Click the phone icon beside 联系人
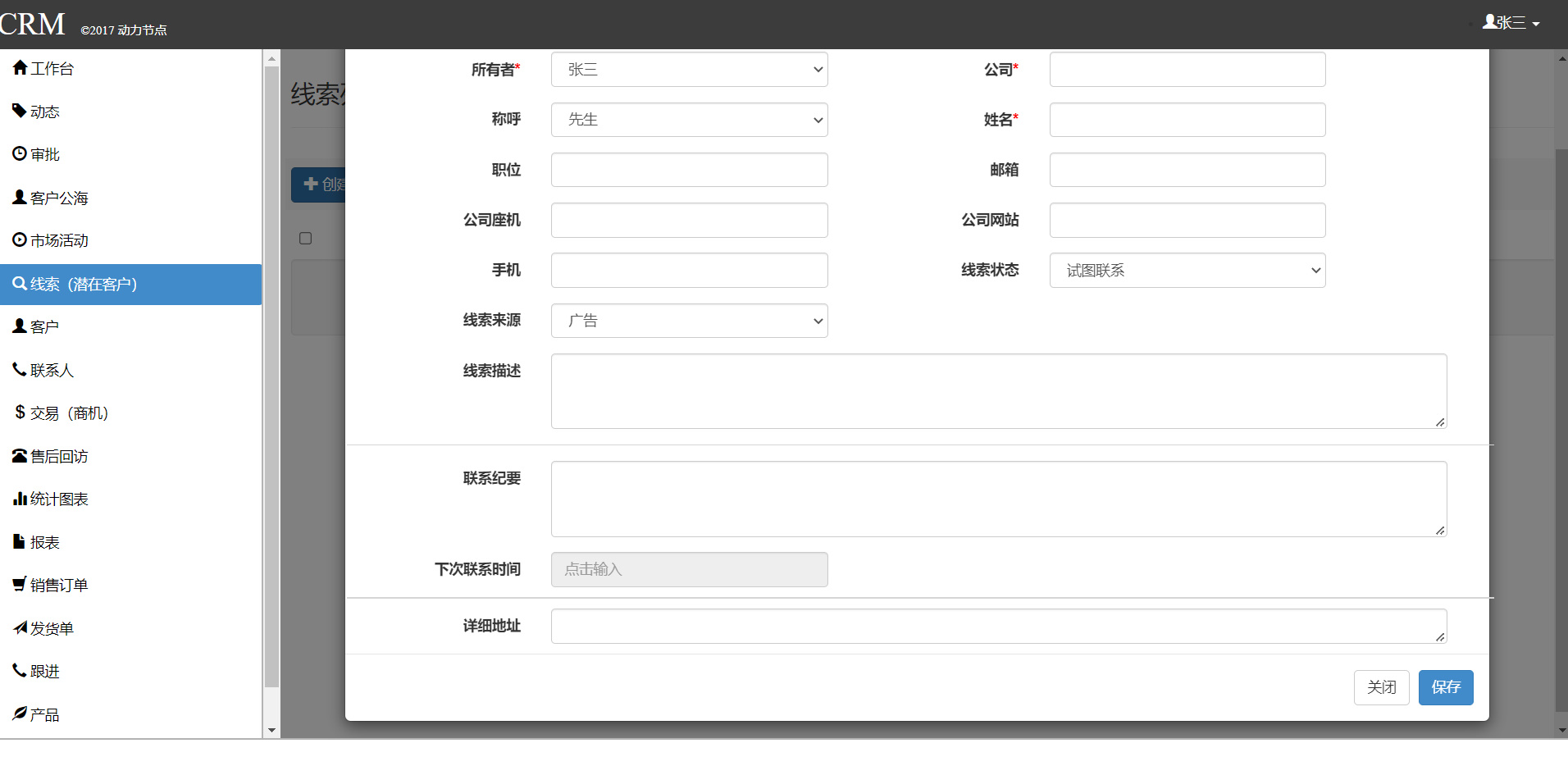Viewport: 1568px width, 766px height. pos(20,370)
